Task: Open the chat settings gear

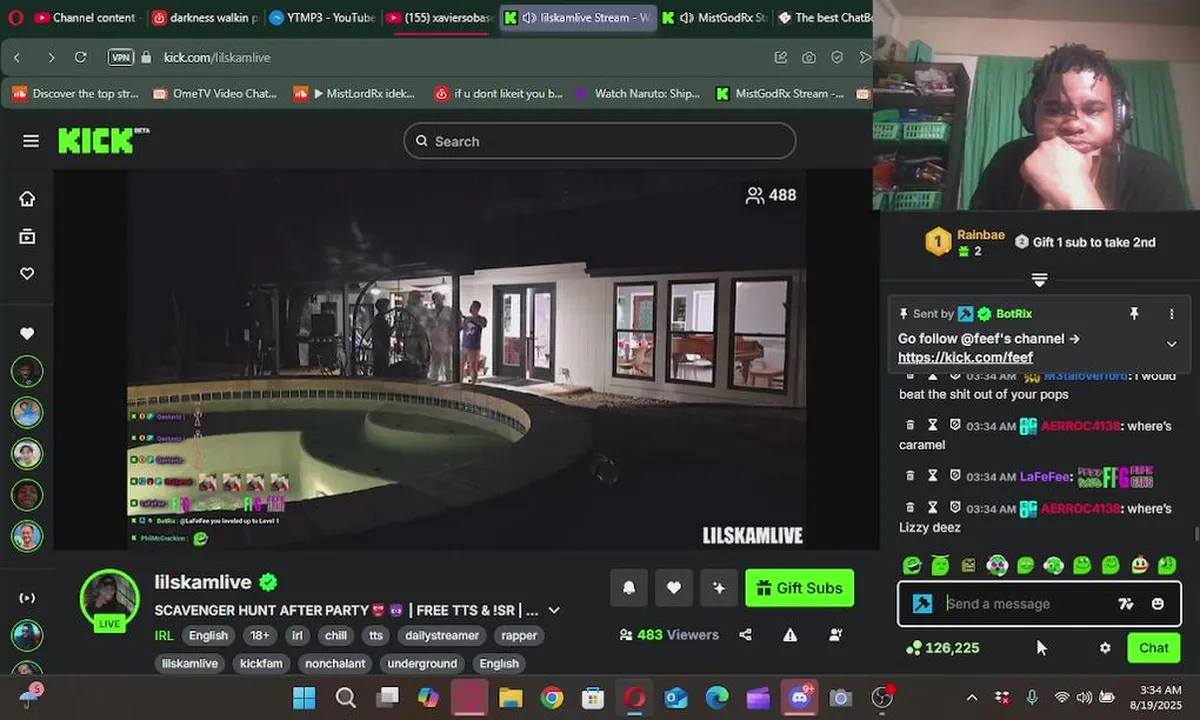Action: pyautogui.click(x=1105, y=648)
